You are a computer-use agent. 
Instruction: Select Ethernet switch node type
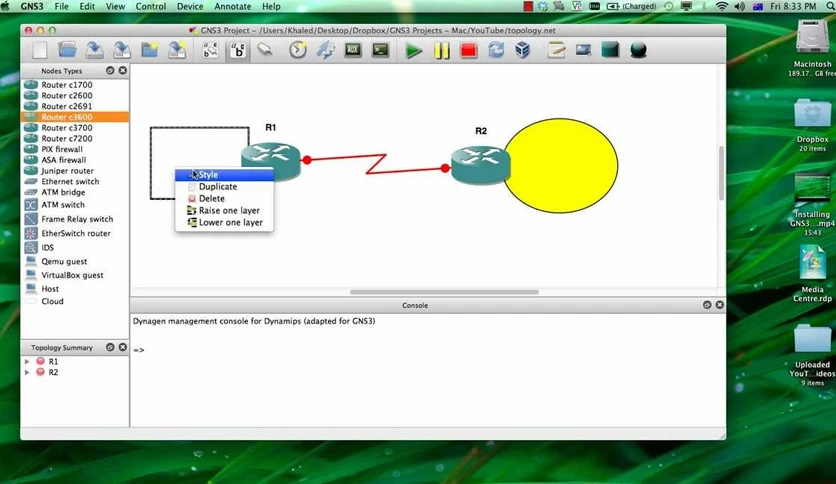[x=75, y=181]
